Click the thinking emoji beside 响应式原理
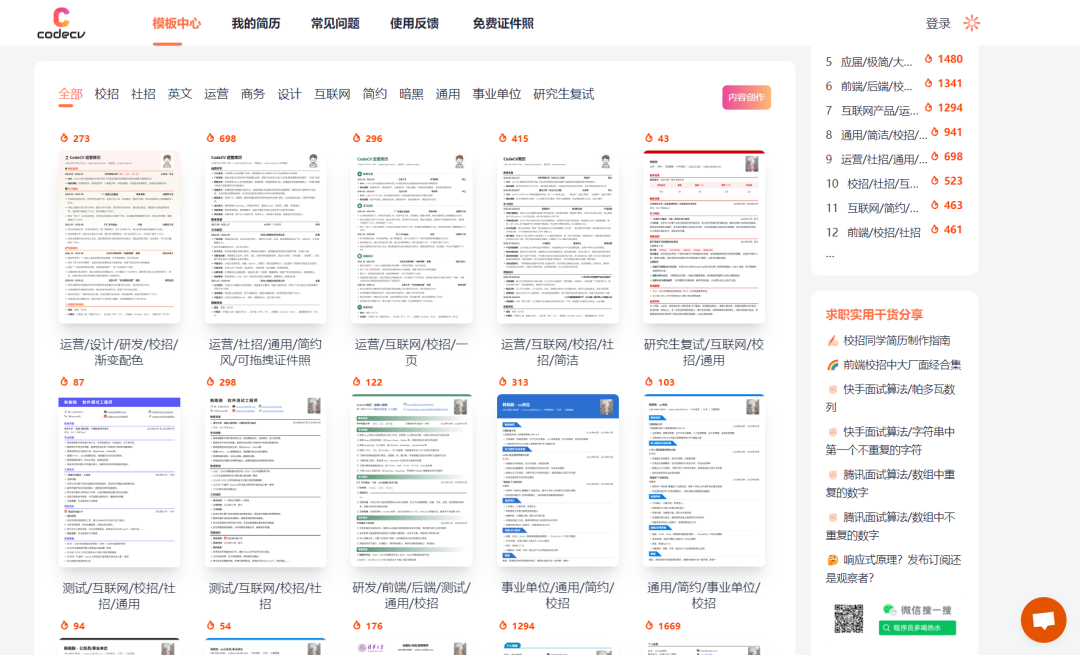The height and width of the screenshot is (655, 1080). [833, 560]
